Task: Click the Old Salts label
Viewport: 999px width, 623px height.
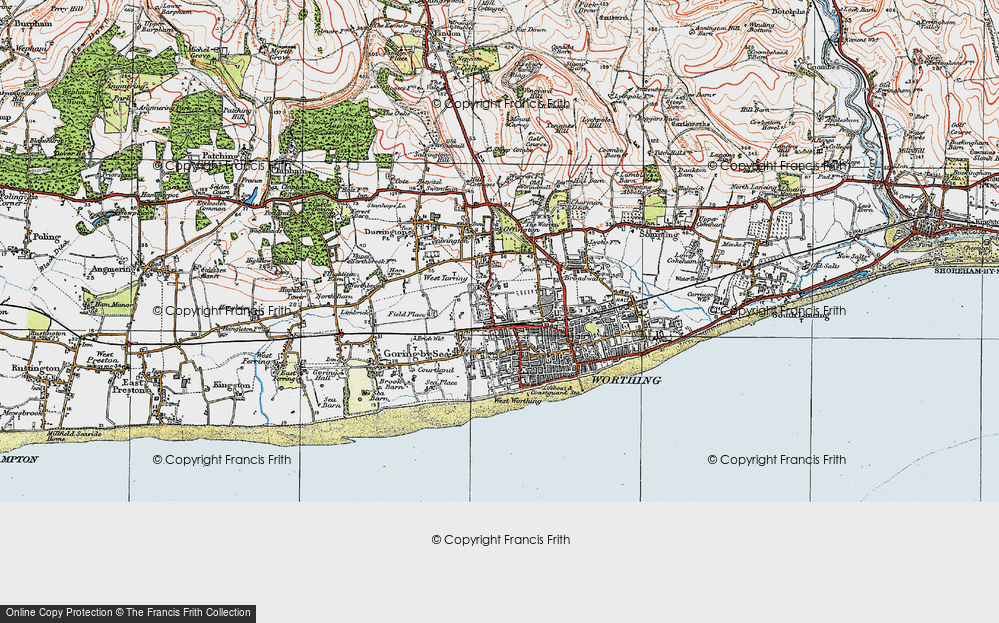Action: pyautogui.click(x=823, y=266)
